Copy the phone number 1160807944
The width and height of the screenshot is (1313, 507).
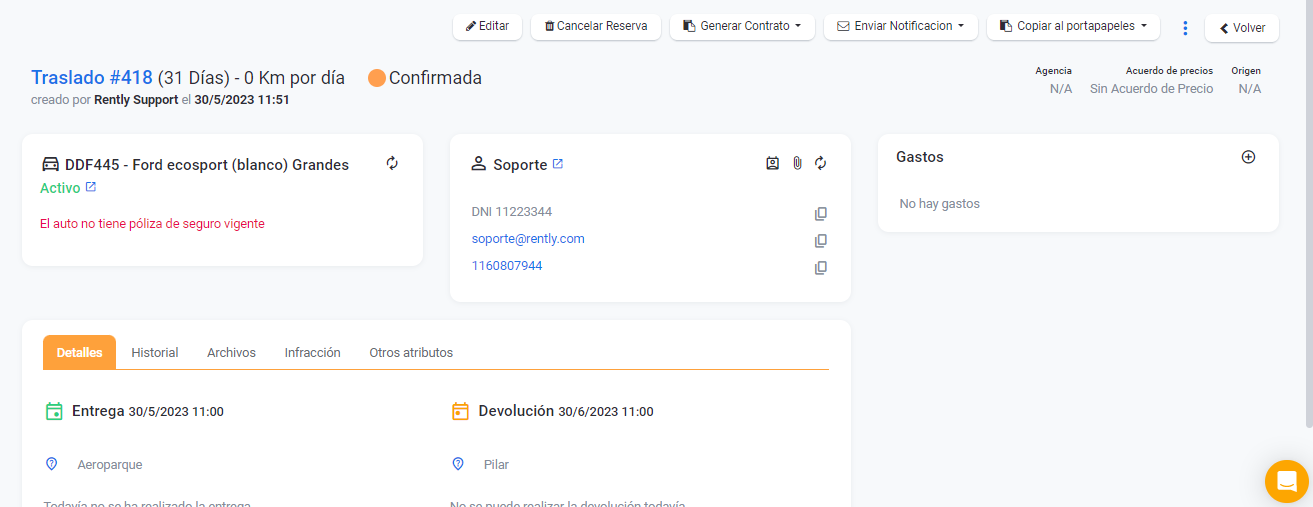[821, 267]
